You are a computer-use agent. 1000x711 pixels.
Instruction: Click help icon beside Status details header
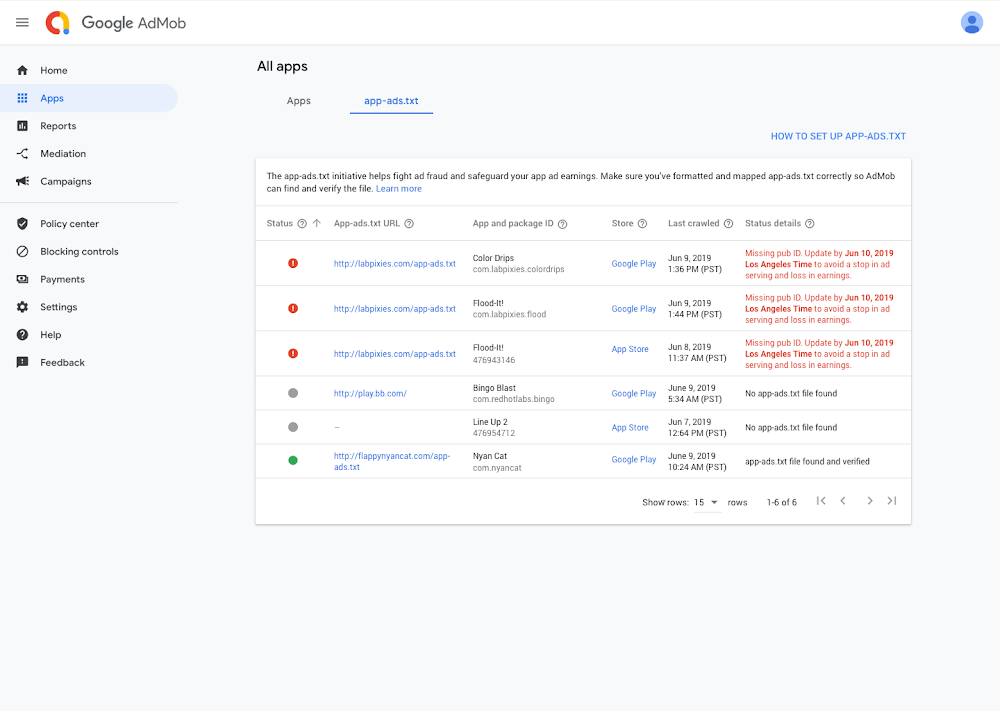809,224
